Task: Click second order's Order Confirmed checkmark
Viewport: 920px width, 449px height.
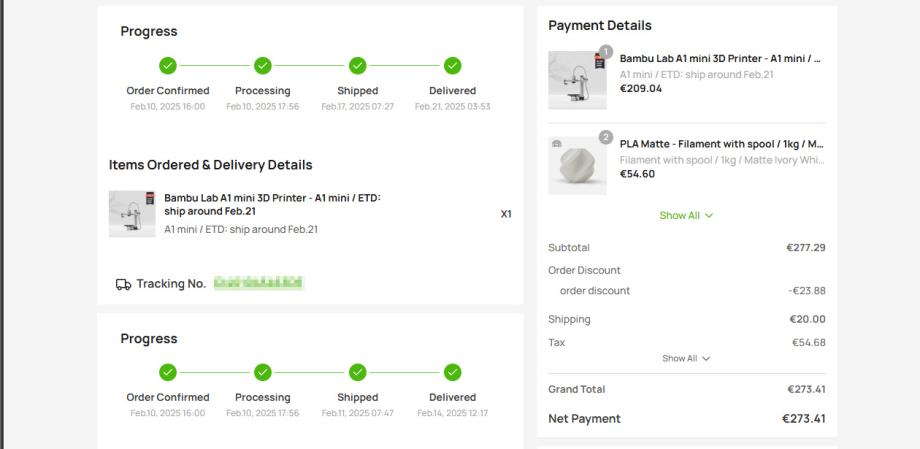Action: (168, 373)
